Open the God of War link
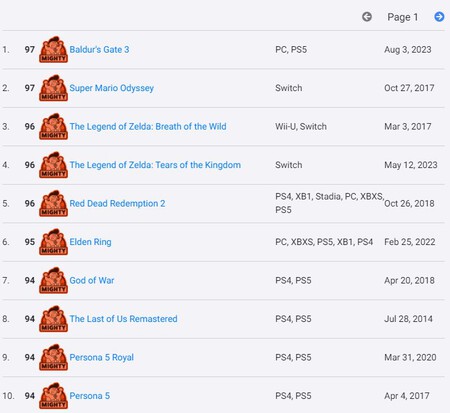Viewport: 450px width, 413px height. (92, 280)
